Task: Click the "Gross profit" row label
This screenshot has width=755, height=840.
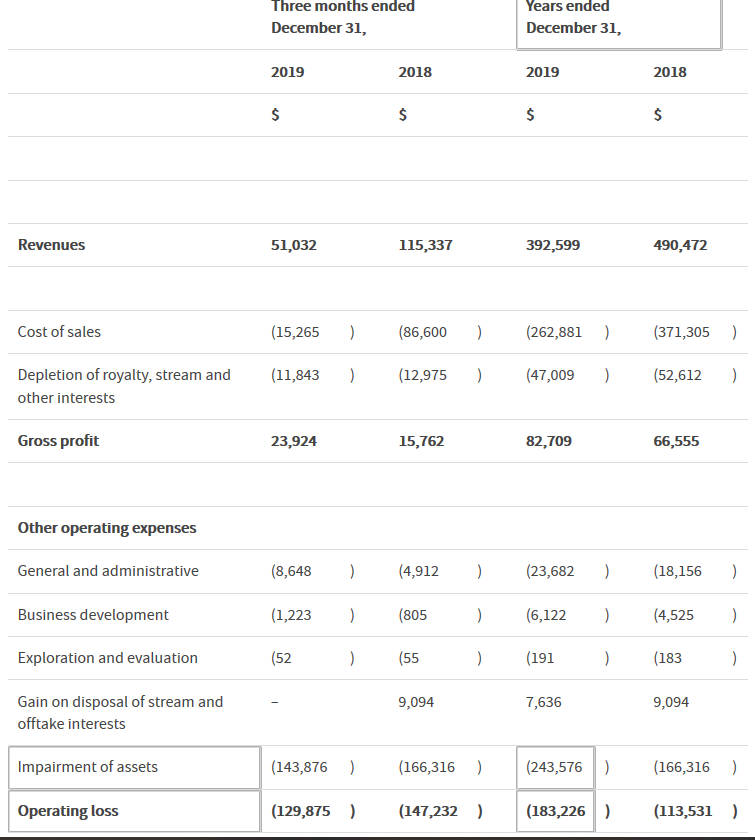Action: tap(58, 441)
